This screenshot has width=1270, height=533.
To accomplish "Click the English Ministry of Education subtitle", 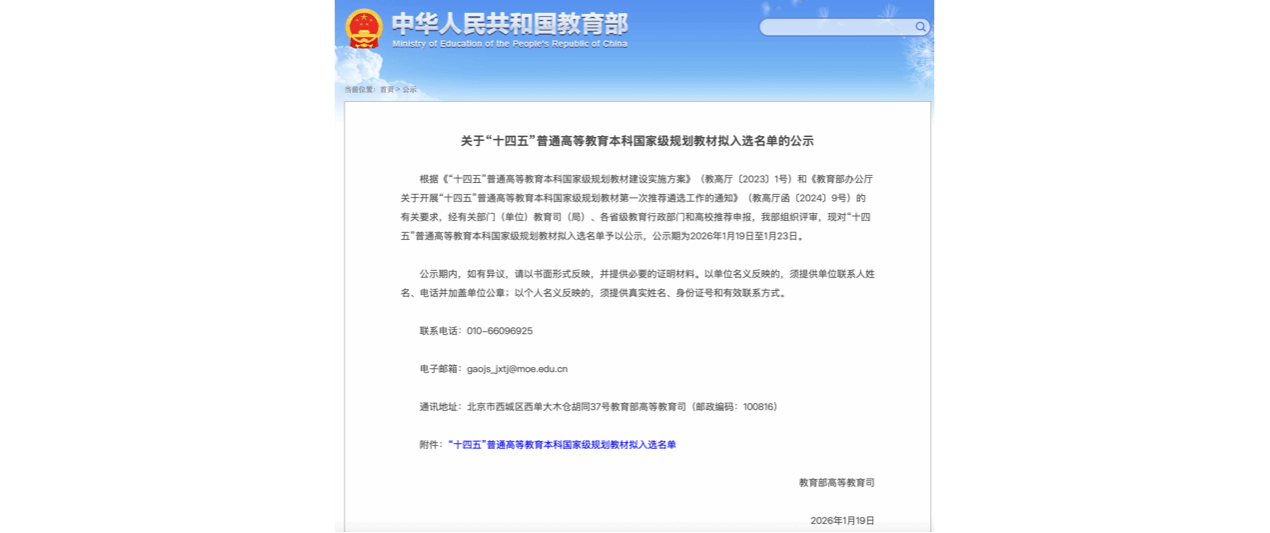I will pyautogui.click(x=509, y=44).
